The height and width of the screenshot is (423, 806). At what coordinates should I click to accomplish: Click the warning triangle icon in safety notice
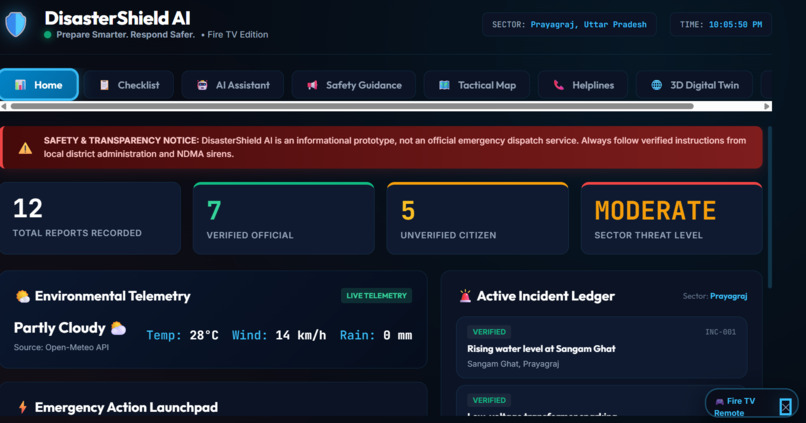(25, 148)
